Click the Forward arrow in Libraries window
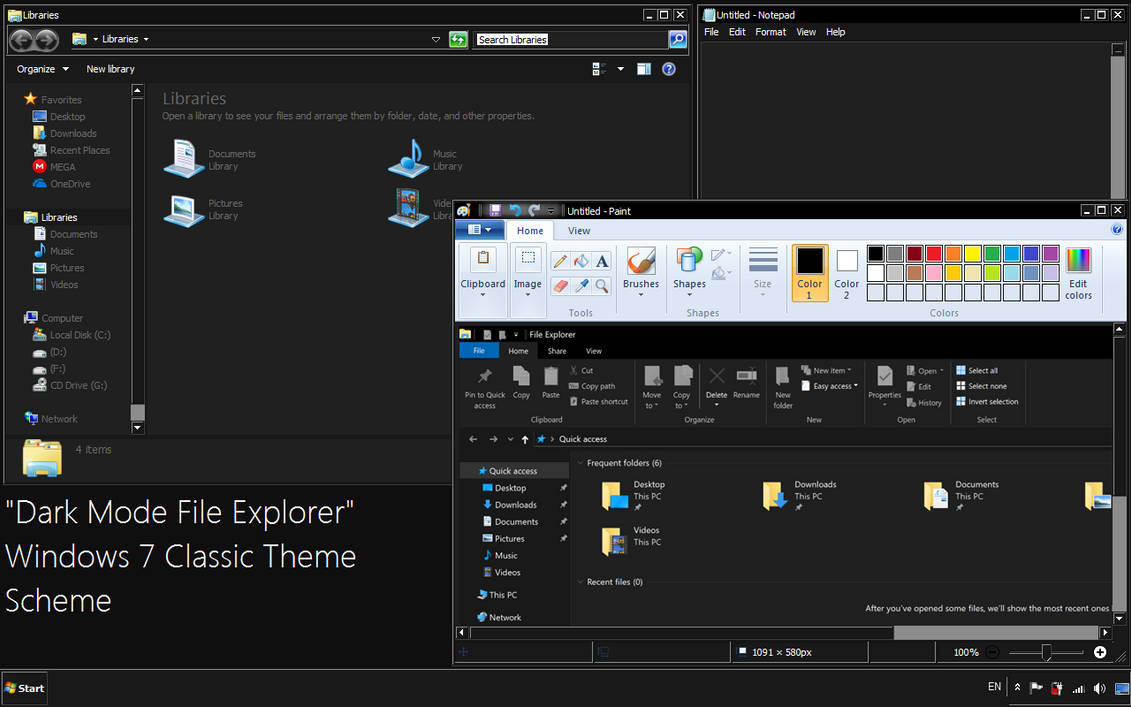 [46, 40]
